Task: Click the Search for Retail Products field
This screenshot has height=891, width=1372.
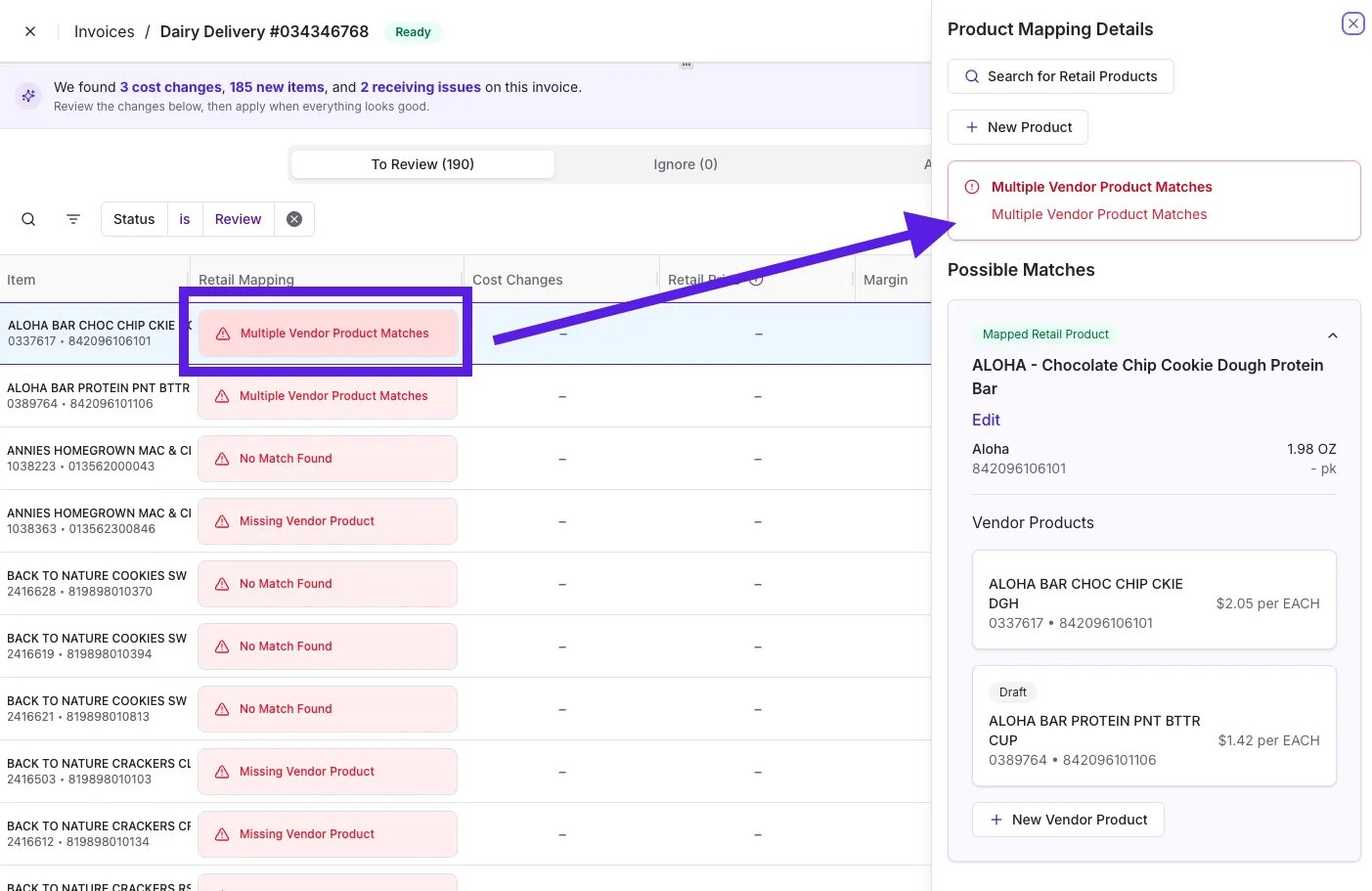Action: [x=1061, y=76]
